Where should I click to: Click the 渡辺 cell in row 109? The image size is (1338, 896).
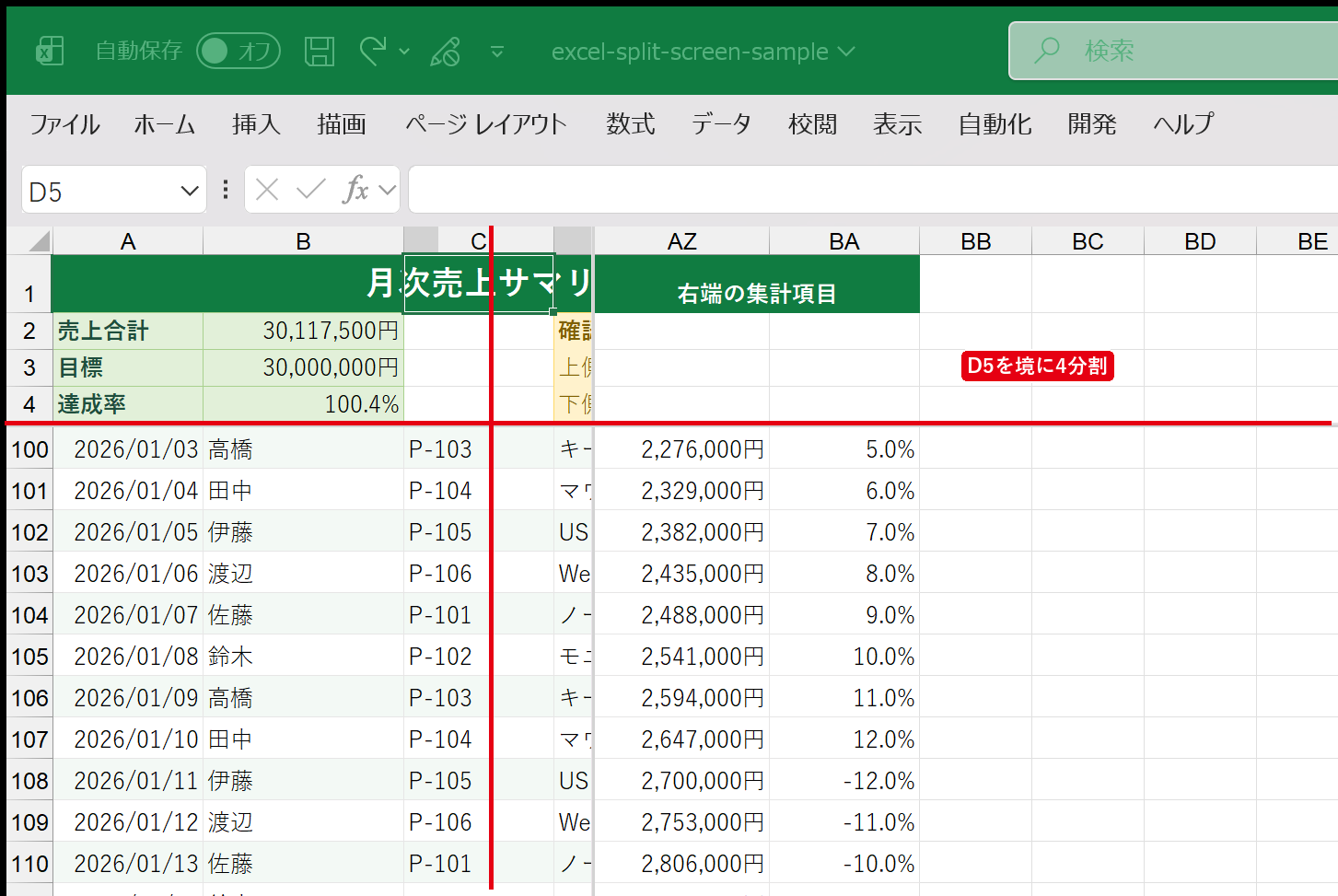pyautogui.click(x=304, y=822)
